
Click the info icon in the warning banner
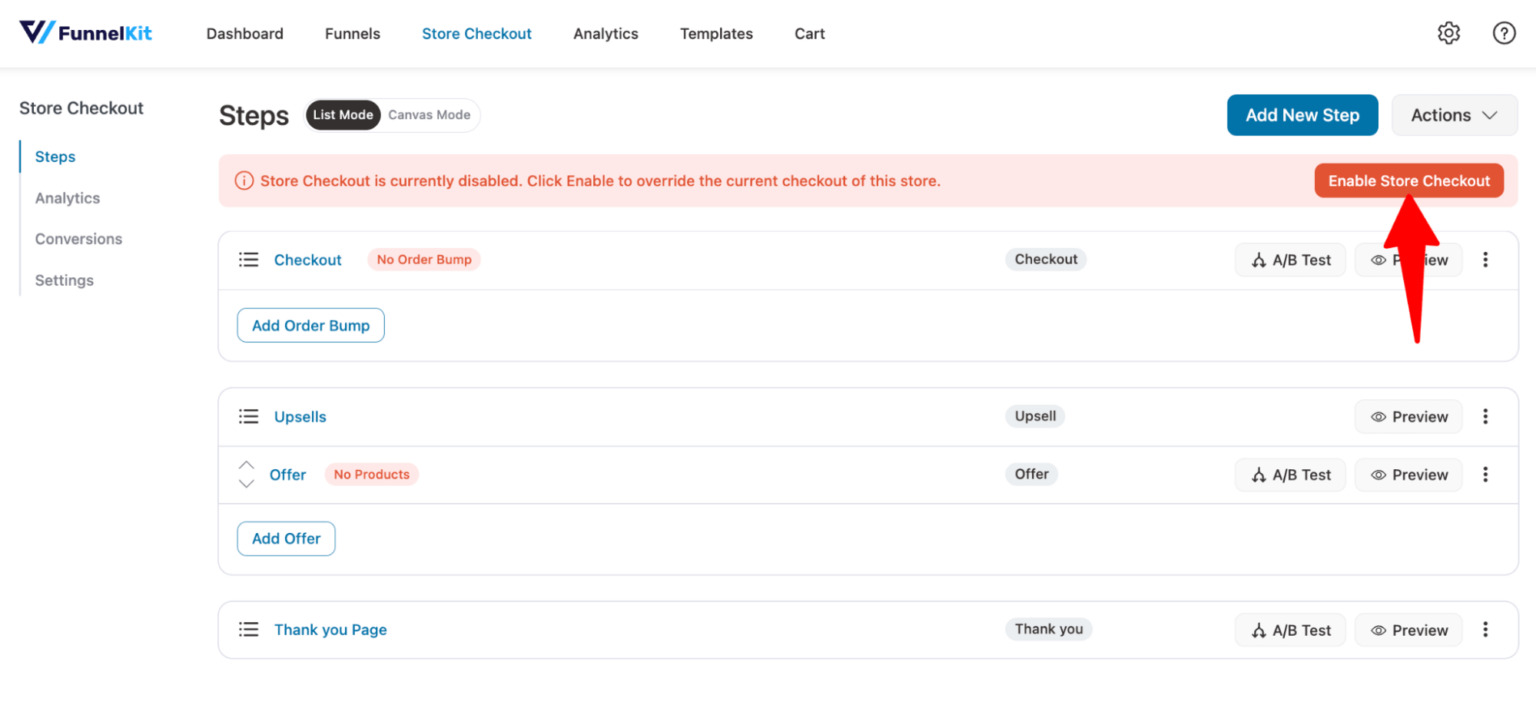pyautogui.click(x=243, y=181)
